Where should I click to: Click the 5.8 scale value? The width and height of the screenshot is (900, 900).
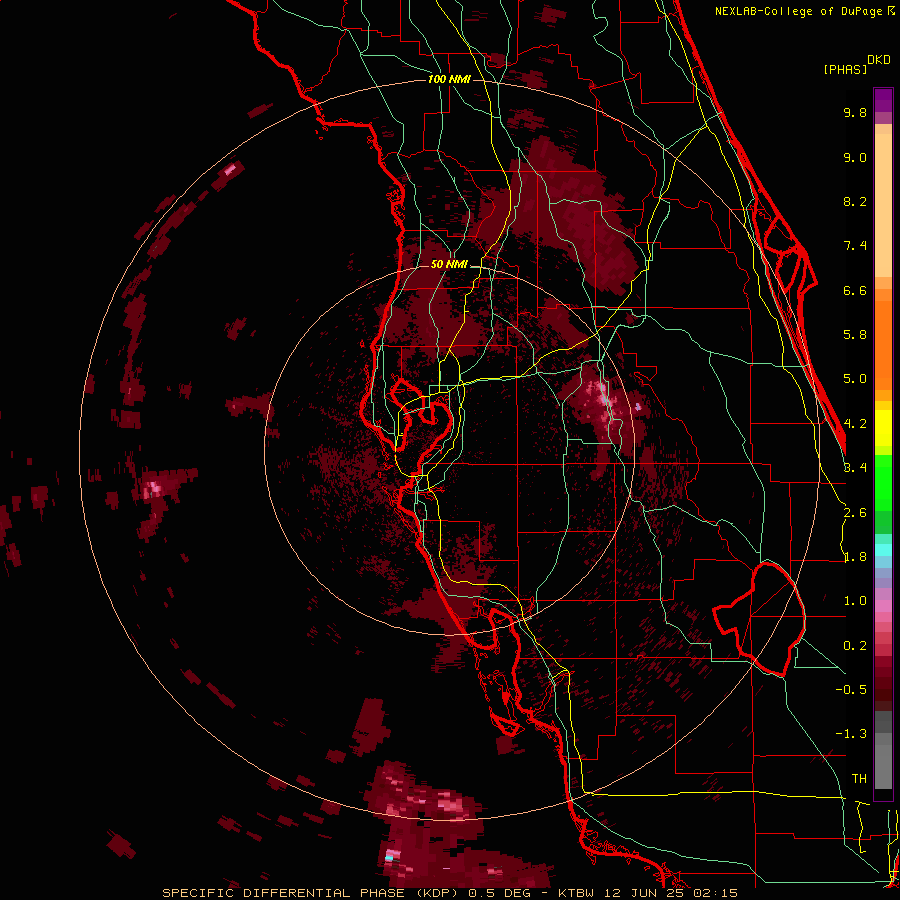[855, 335]
